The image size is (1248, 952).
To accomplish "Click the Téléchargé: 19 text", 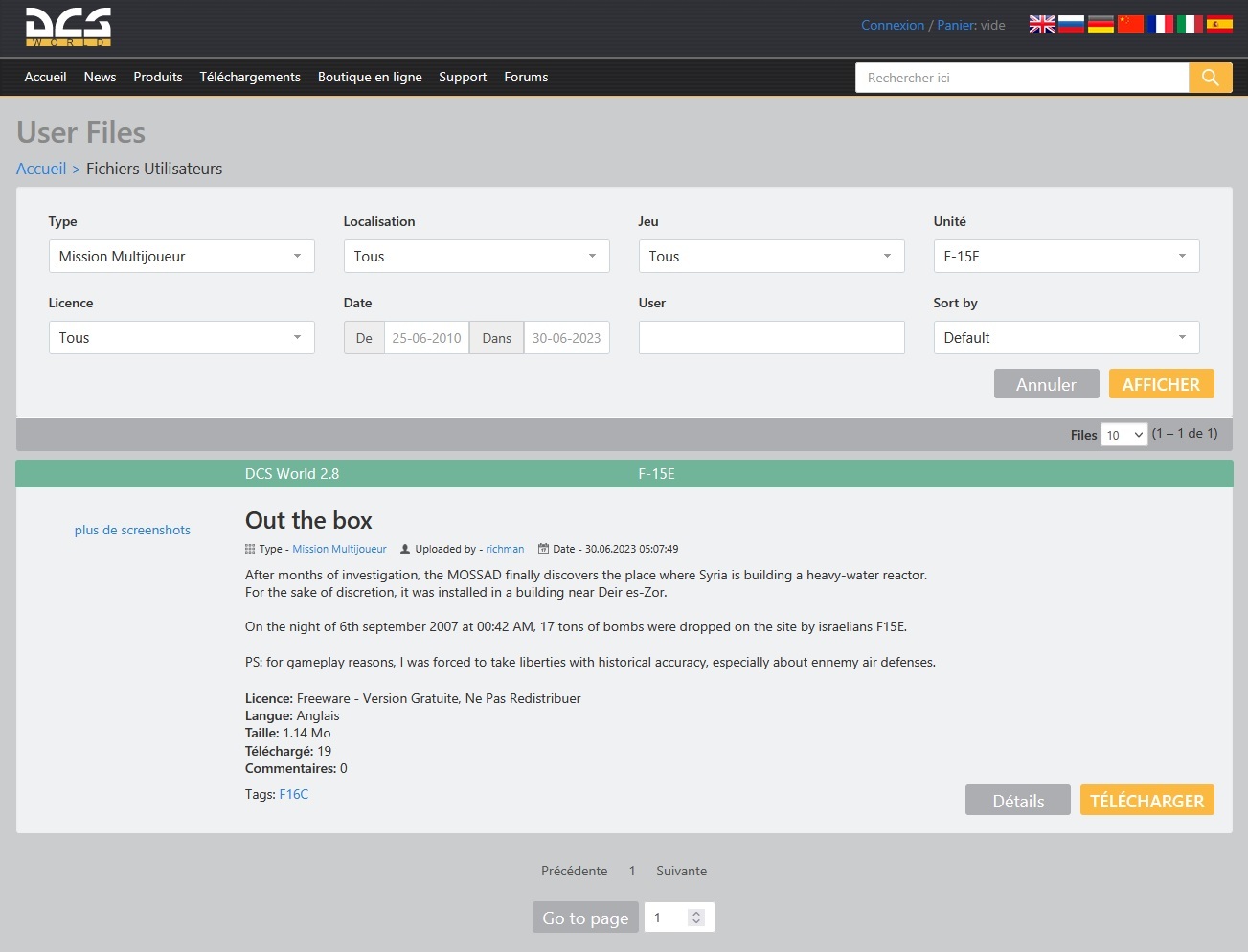I will coord(288,752).
